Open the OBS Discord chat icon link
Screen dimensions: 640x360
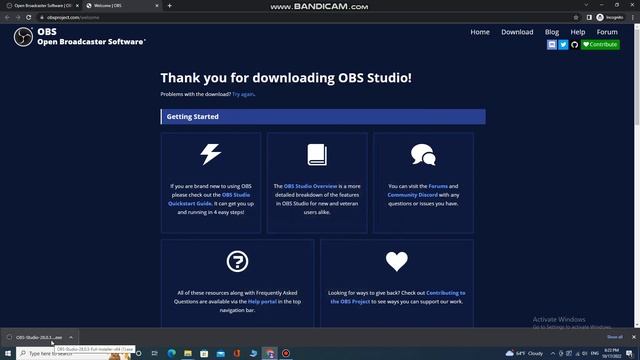pyautogui.click(x=551, y=44)
